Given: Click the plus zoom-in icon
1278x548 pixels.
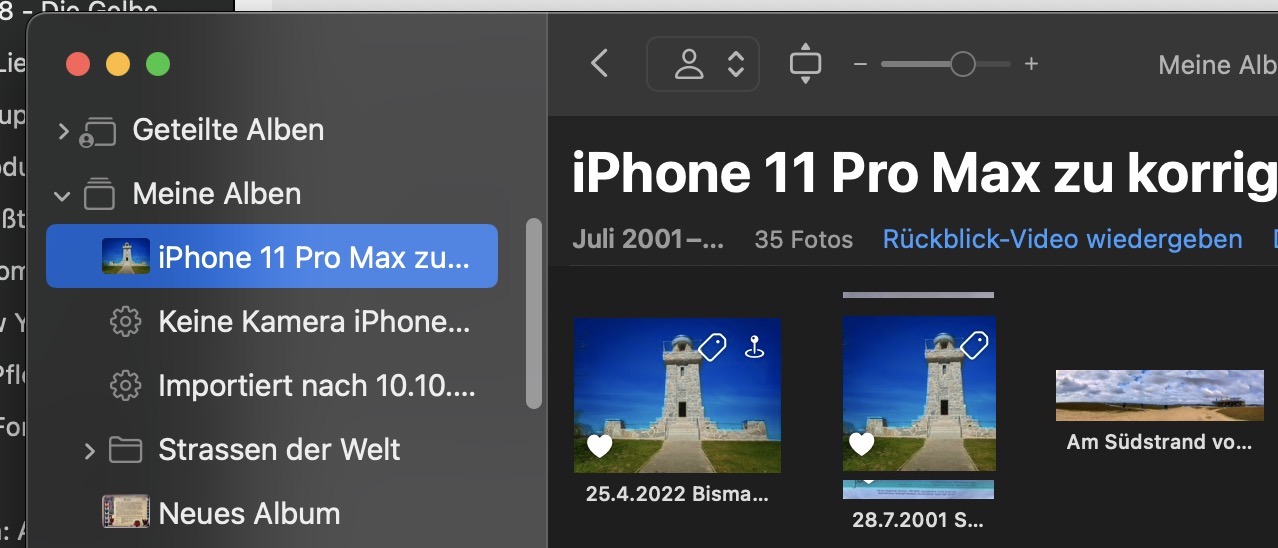Looking at the screenshot, I should click(1032, 64).
